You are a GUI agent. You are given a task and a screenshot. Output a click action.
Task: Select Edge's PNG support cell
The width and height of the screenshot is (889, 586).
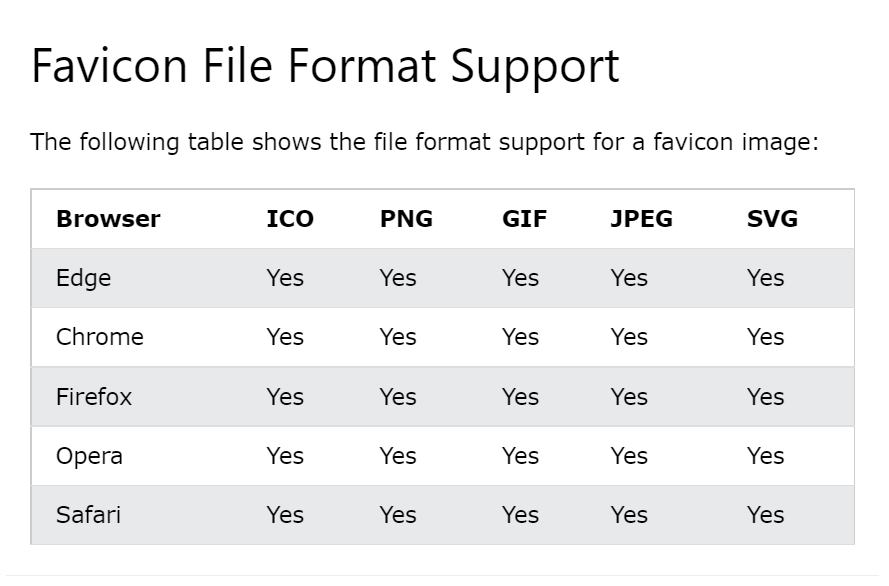coord(398,278)
